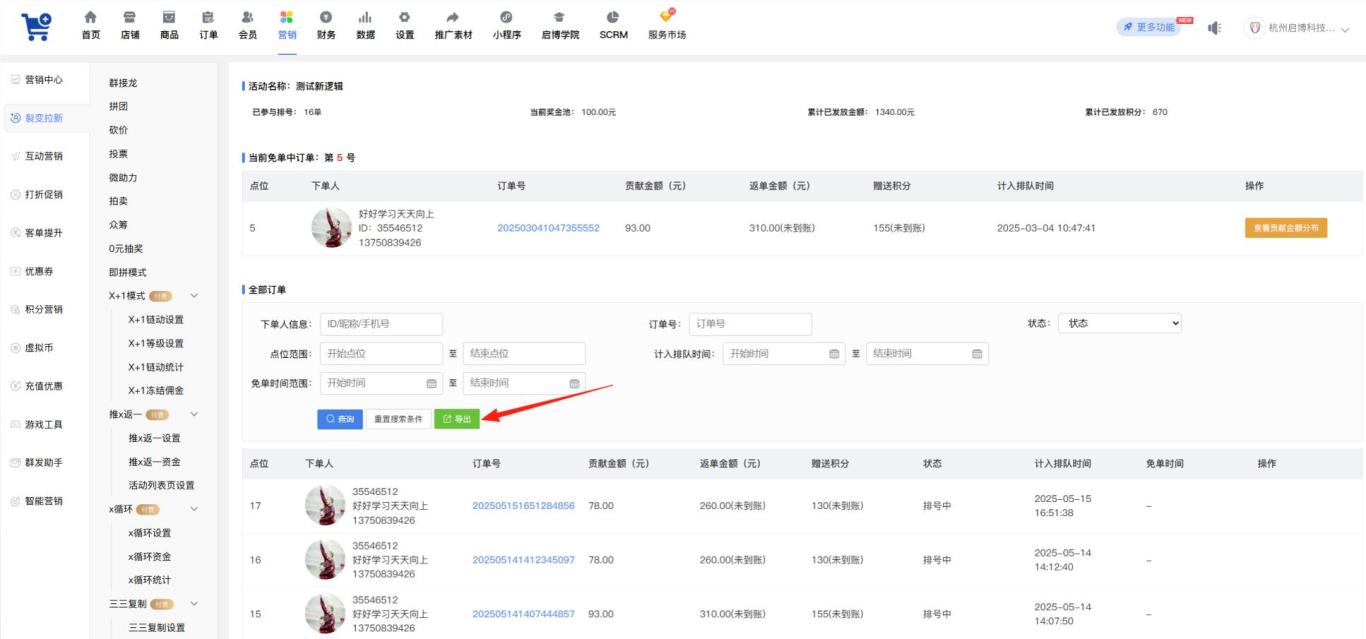Open order link 202503041047355552
1366x639 pixels.
(x=548, y=228)
